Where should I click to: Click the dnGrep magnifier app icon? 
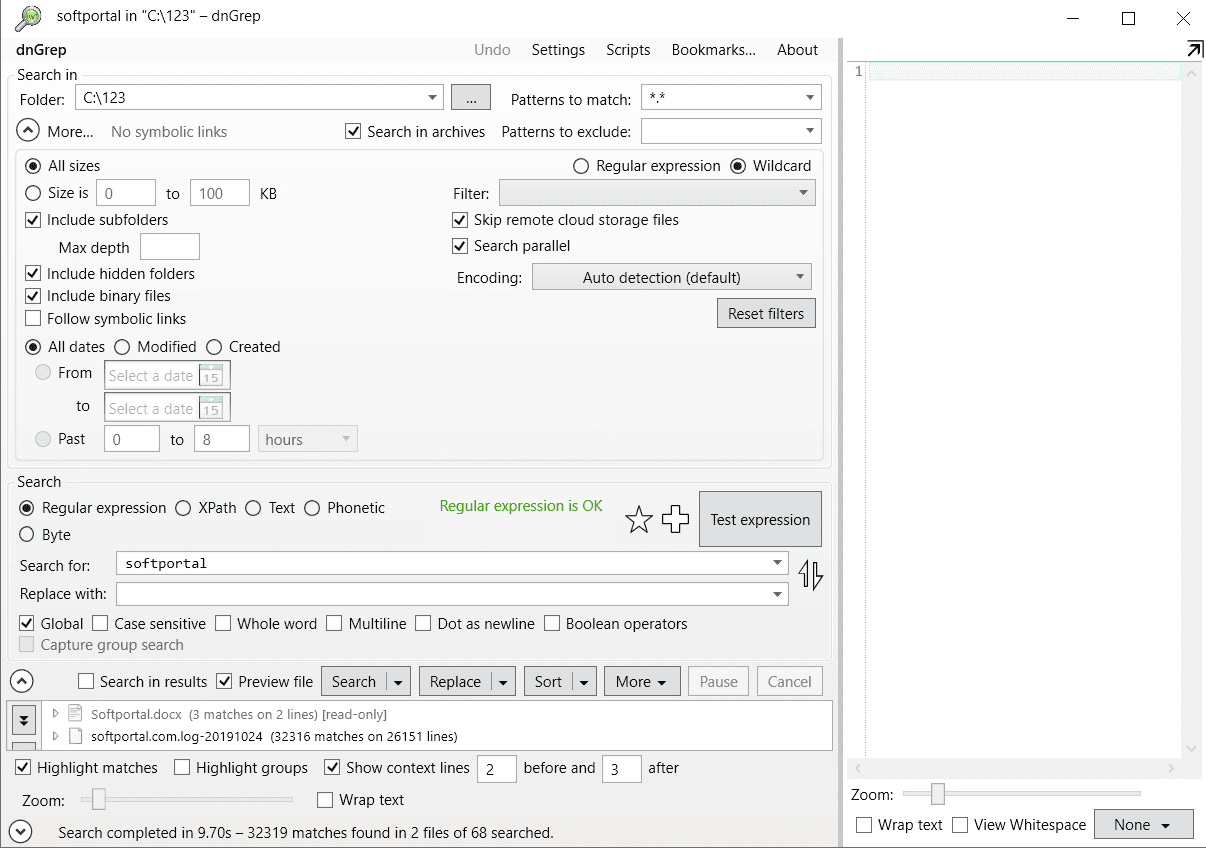(x=29, y=17)
